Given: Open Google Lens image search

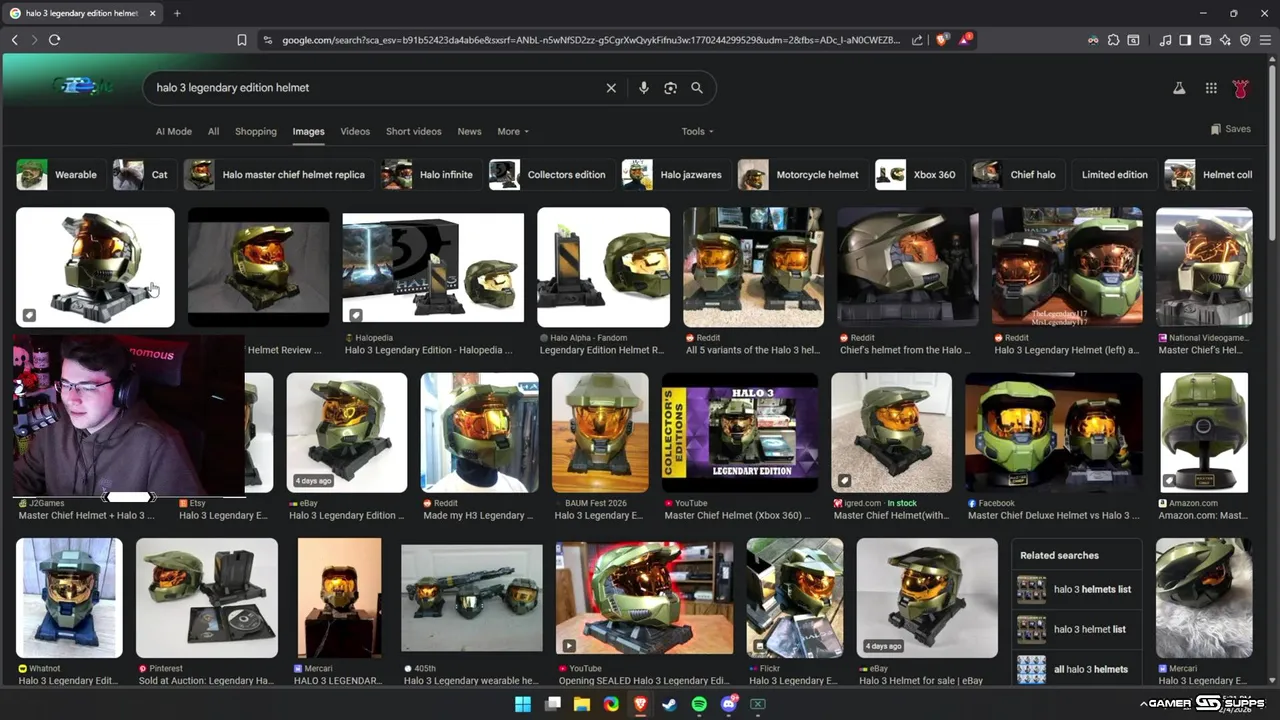Looking at the screenshot, I should coord(670,88).
